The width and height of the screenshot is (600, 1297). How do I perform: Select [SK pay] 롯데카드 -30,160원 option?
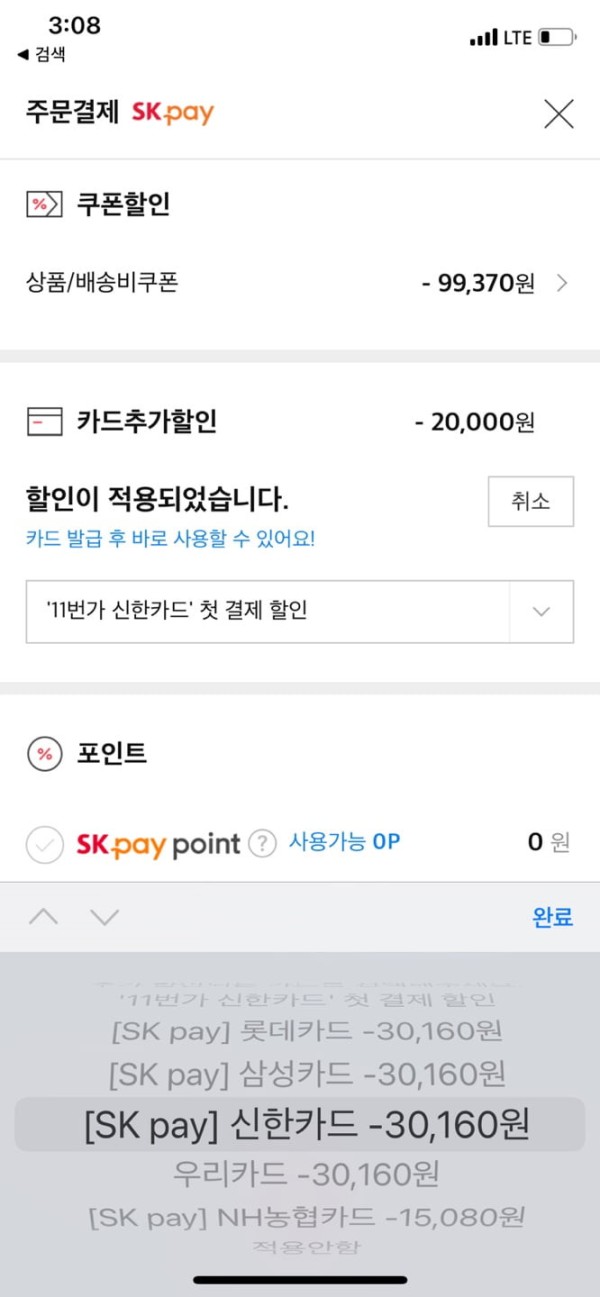coord(306,1030)
